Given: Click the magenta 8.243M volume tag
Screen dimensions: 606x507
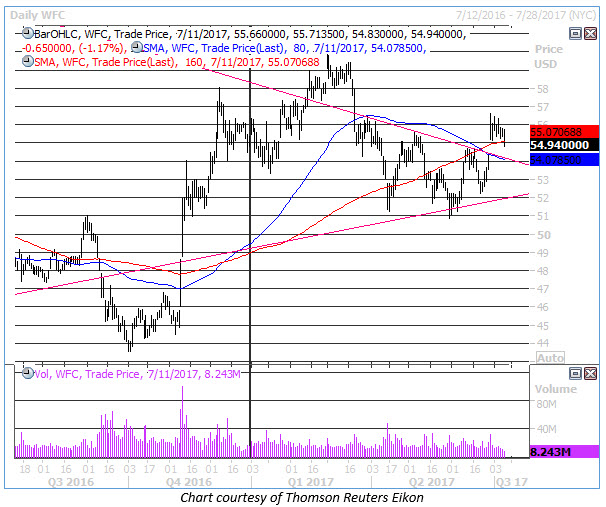Looking at the screenshot, I should pyautogui.click(x=564, y=451).
